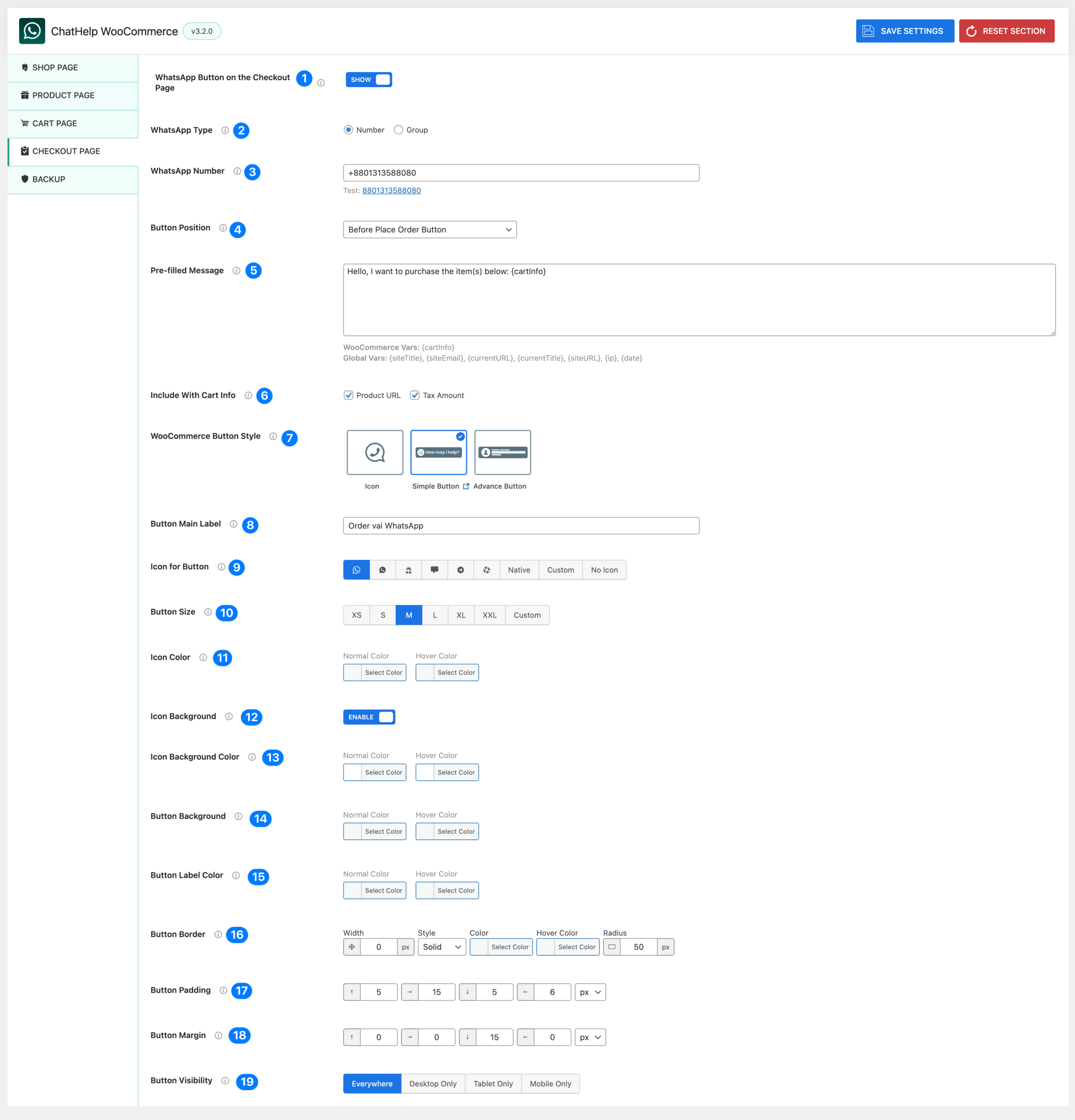Click the Button Main Label text field
Viewport: 1075px width, 1120px height.
coord(521,525)
